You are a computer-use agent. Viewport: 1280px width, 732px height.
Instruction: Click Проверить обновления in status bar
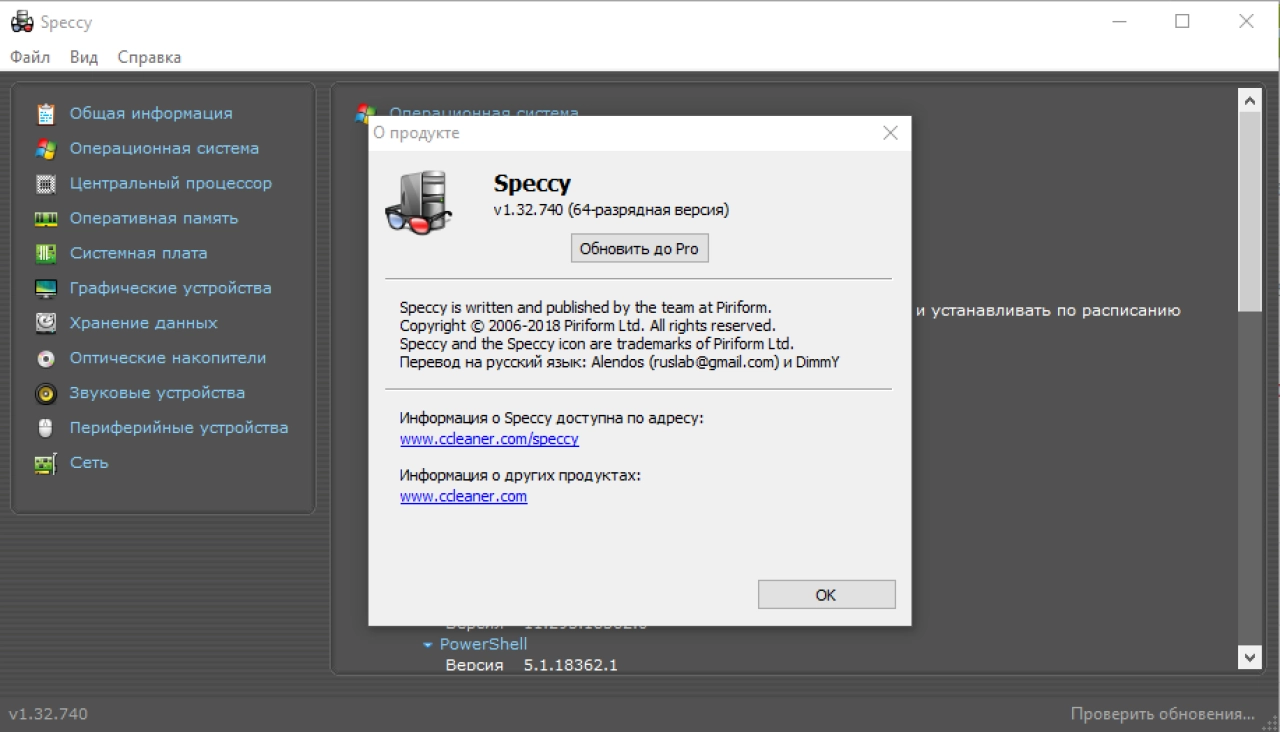pos(1162,714)
